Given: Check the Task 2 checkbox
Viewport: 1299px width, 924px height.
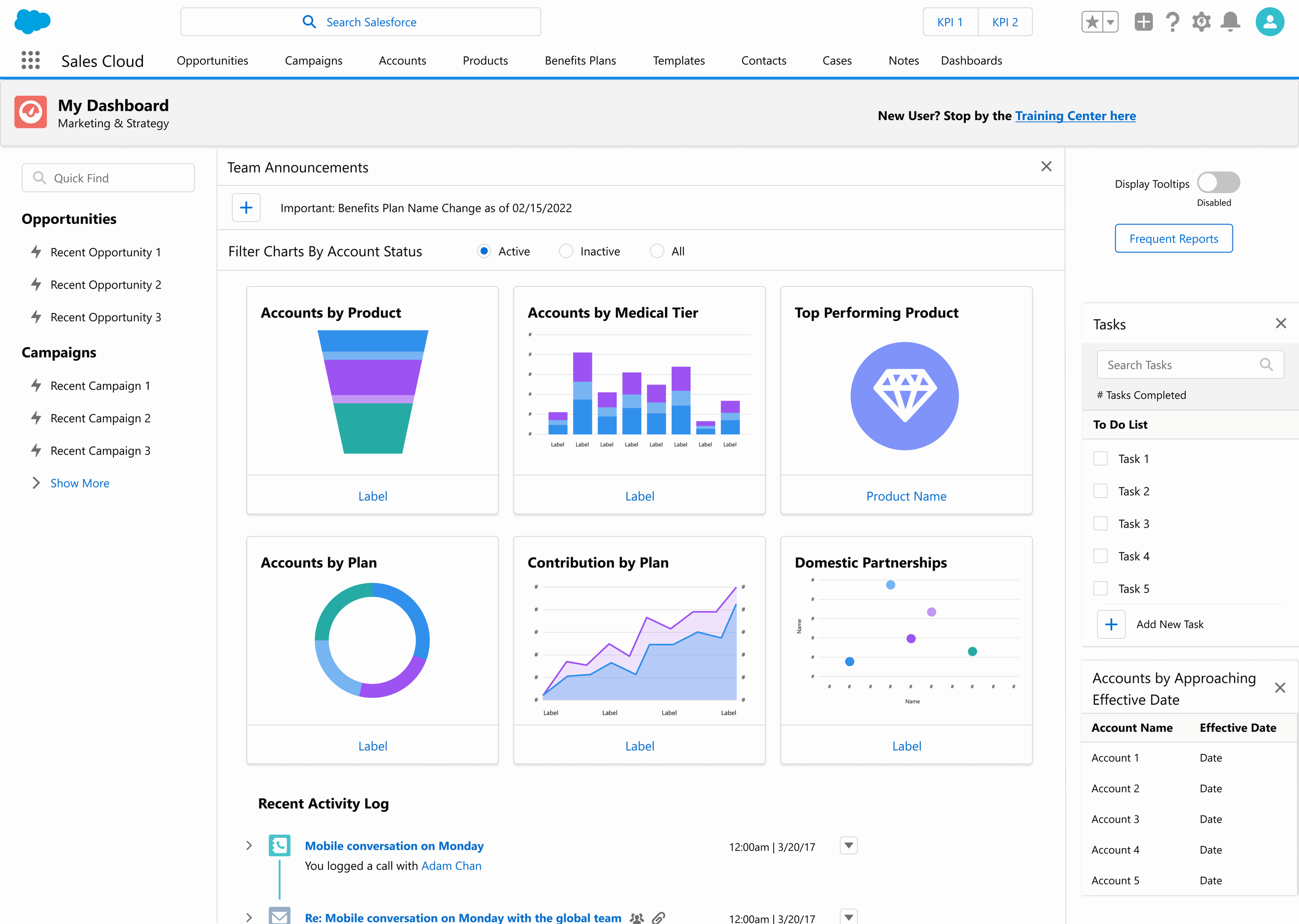Looking at the screenshot, I should click(x=1101, y=491).
